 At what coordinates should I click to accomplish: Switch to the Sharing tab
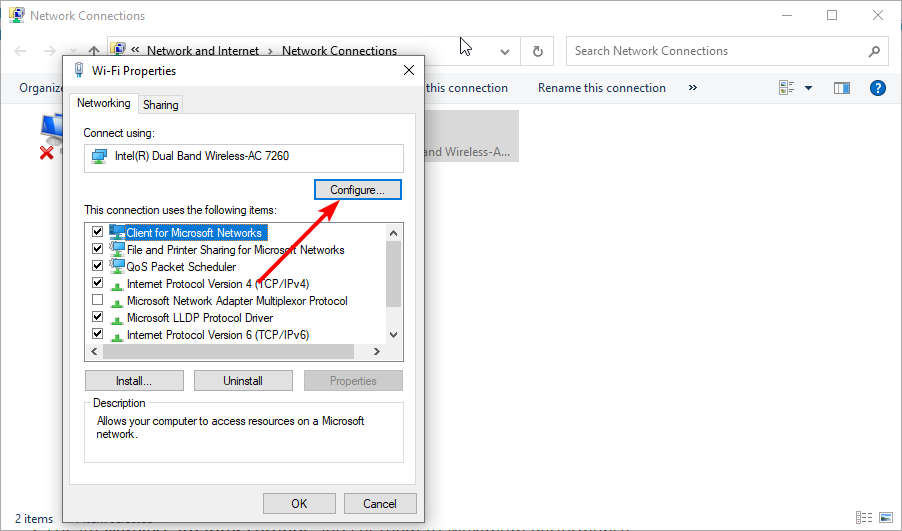click(161, 105)
